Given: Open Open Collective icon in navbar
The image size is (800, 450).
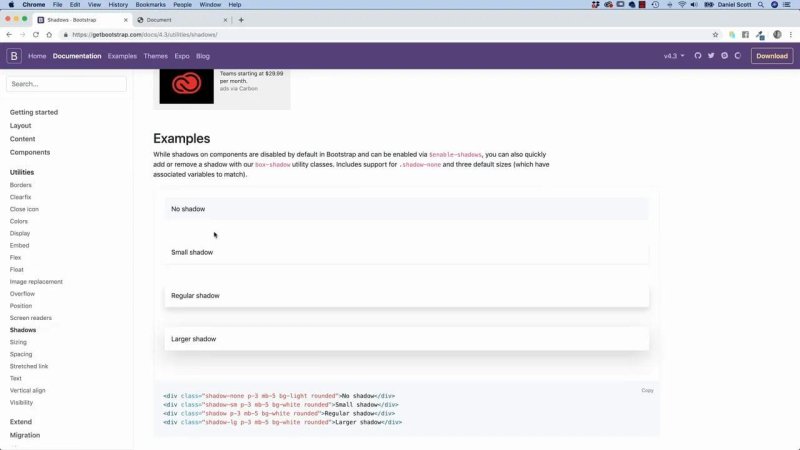Looking at the screenshot, I should click(x=738, y=56).
